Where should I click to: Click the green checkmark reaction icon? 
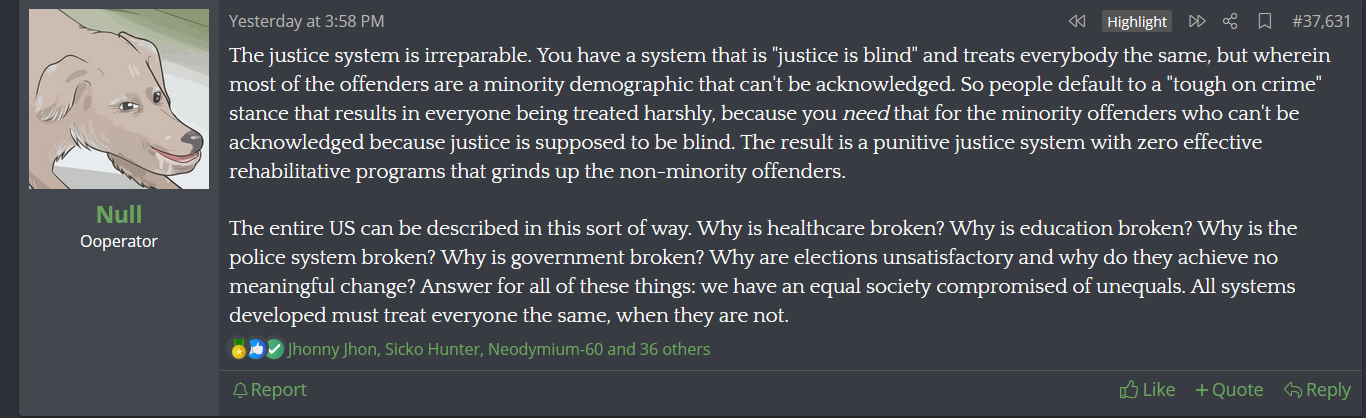click(x=274, y=349)
